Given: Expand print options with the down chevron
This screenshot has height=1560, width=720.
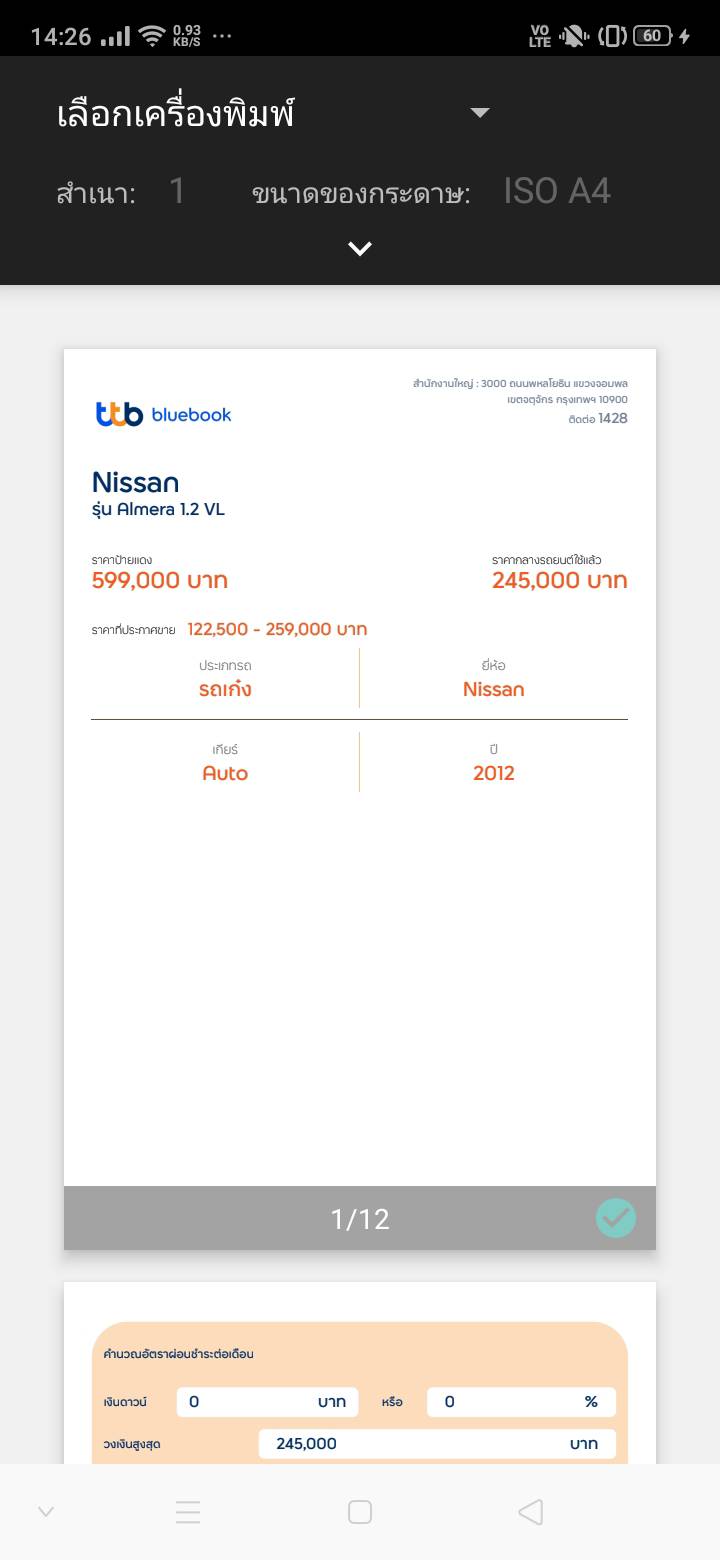Looking at the screenshot, I should click(x=360, y=249).
